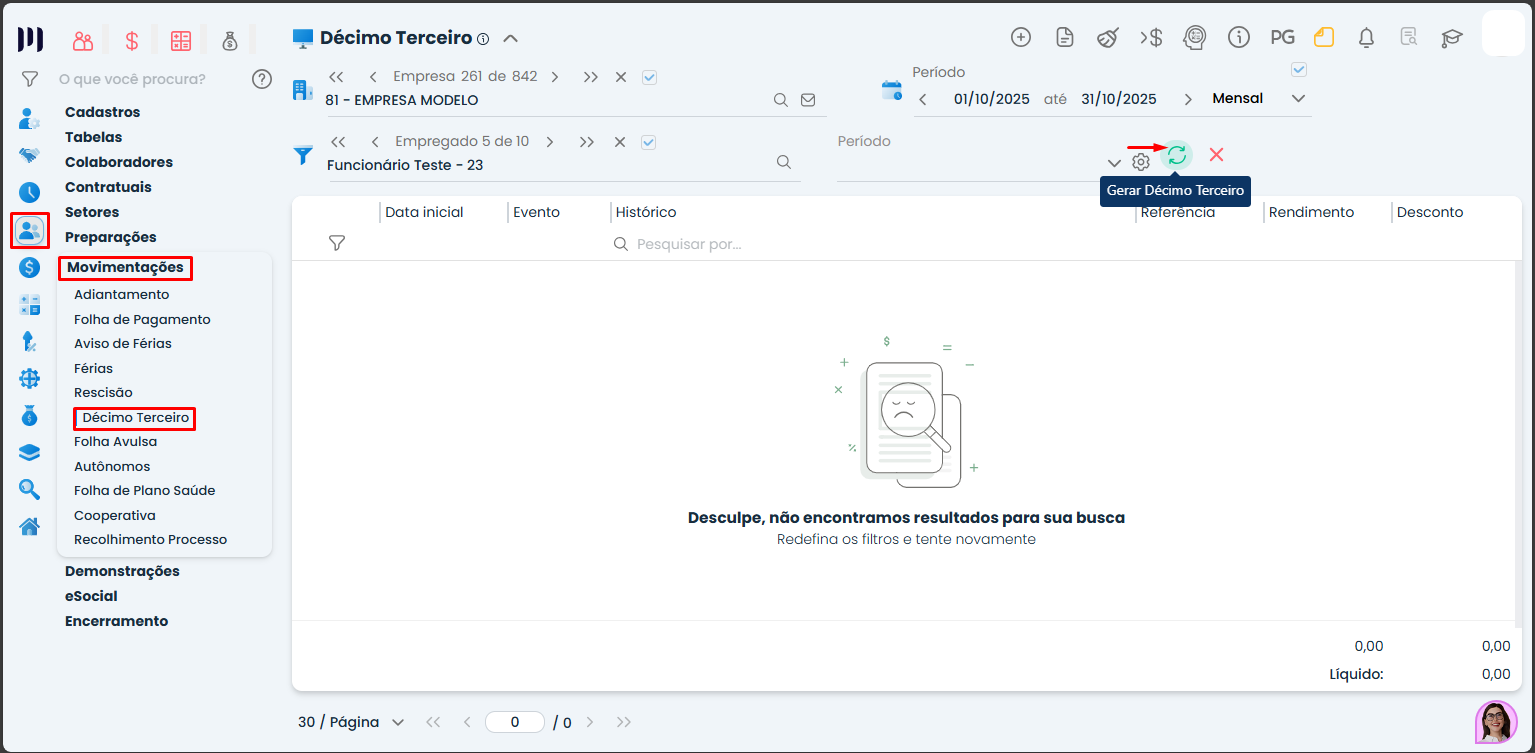Viewport: 1535px width, 753px height.
Task: Click the green Gerar Décimo Terceiro refresh icon
Action: (x=1177, y=155)
